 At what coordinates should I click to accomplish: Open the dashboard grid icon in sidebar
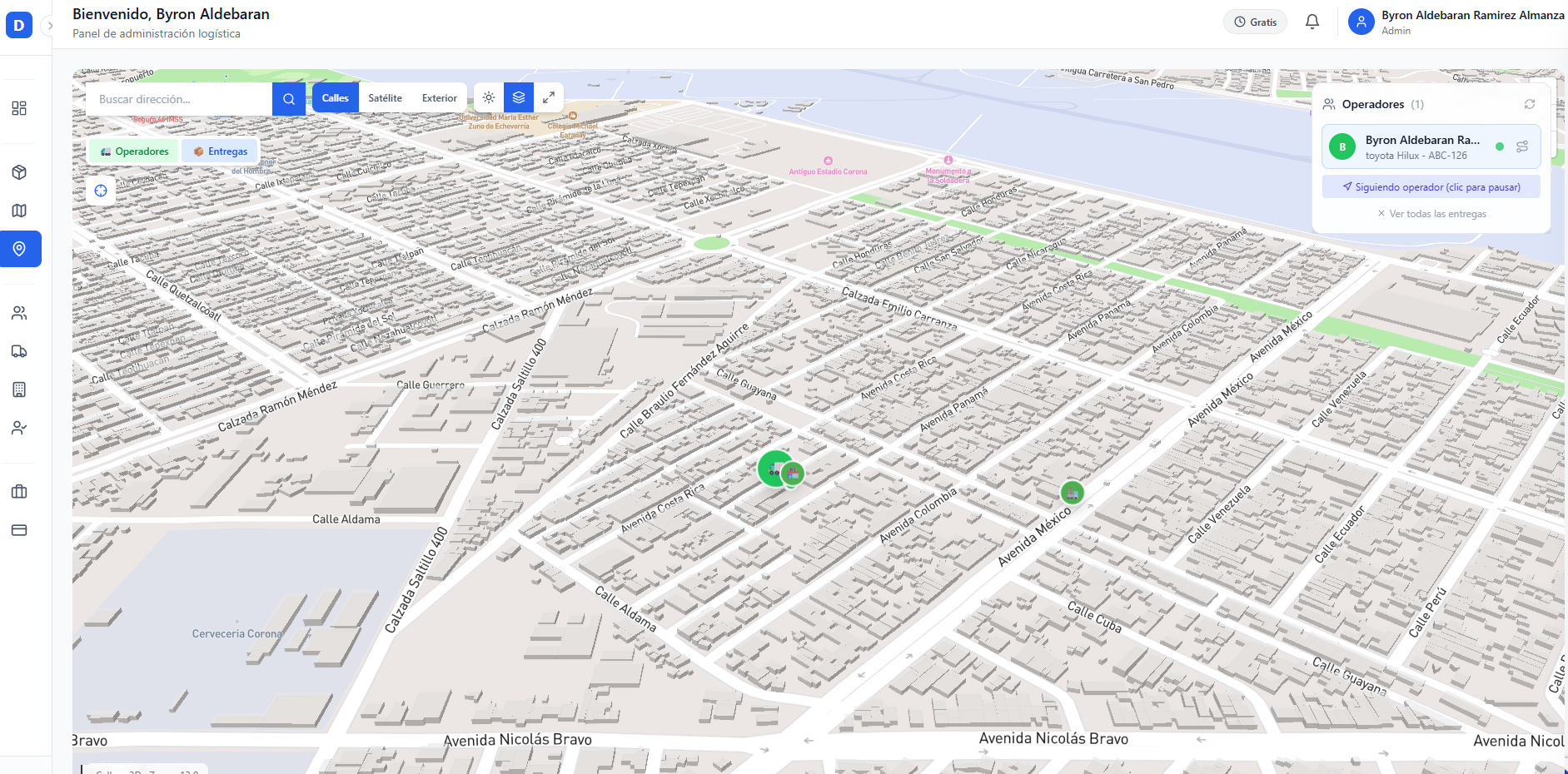19,108
